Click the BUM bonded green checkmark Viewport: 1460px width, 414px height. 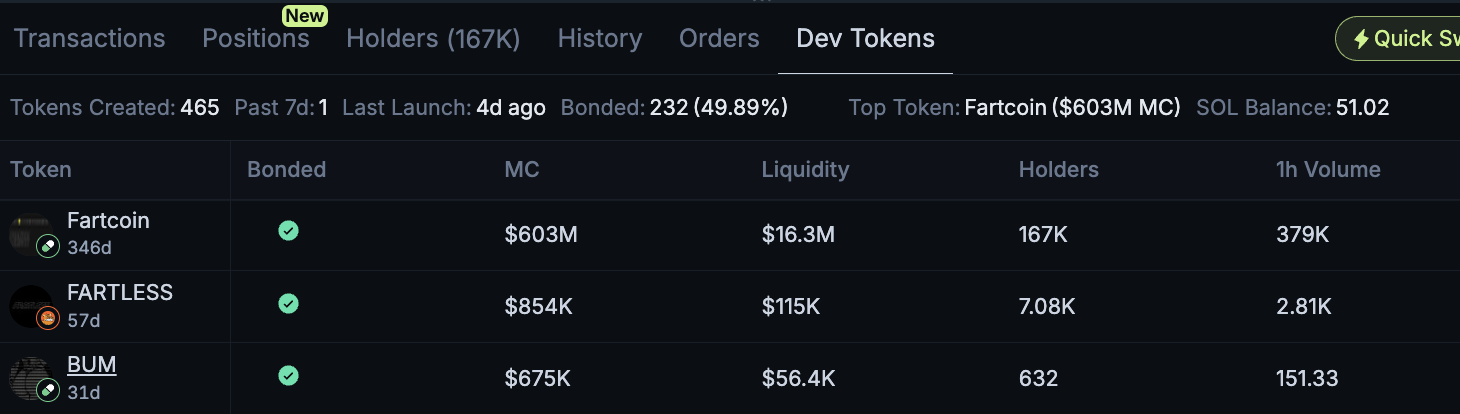pos(288,376)
